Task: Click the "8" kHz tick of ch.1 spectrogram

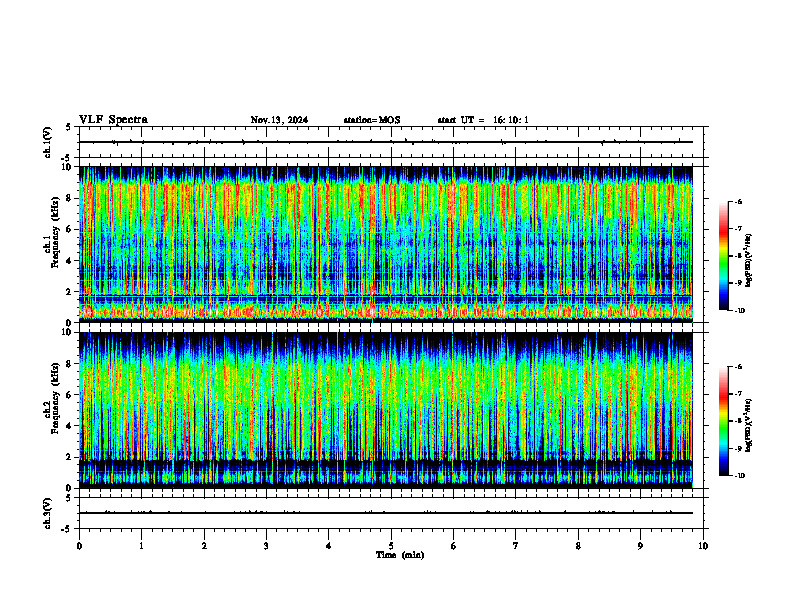Action: (70, 198)
